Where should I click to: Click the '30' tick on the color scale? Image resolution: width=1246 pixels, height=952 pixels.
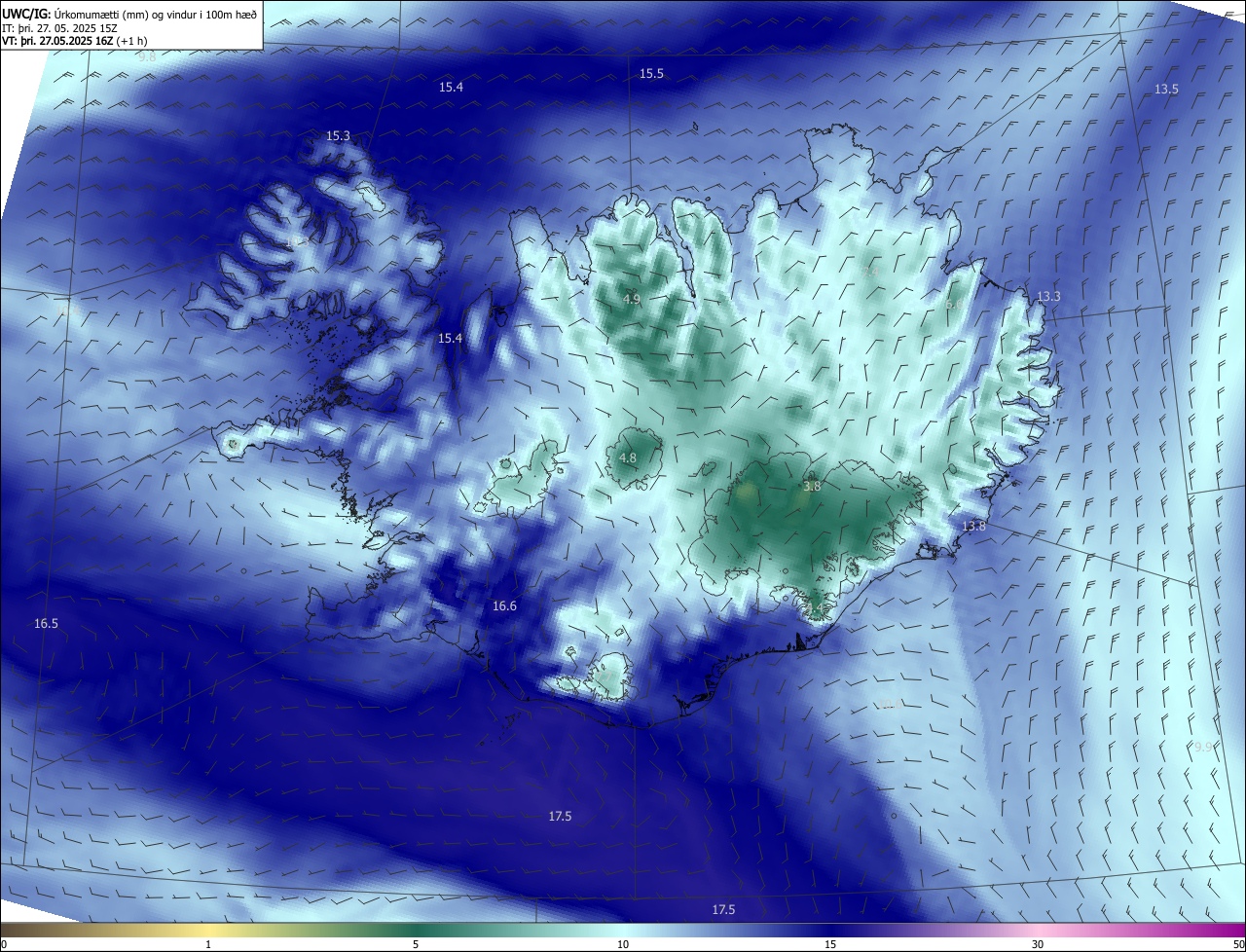[1038, 944]
